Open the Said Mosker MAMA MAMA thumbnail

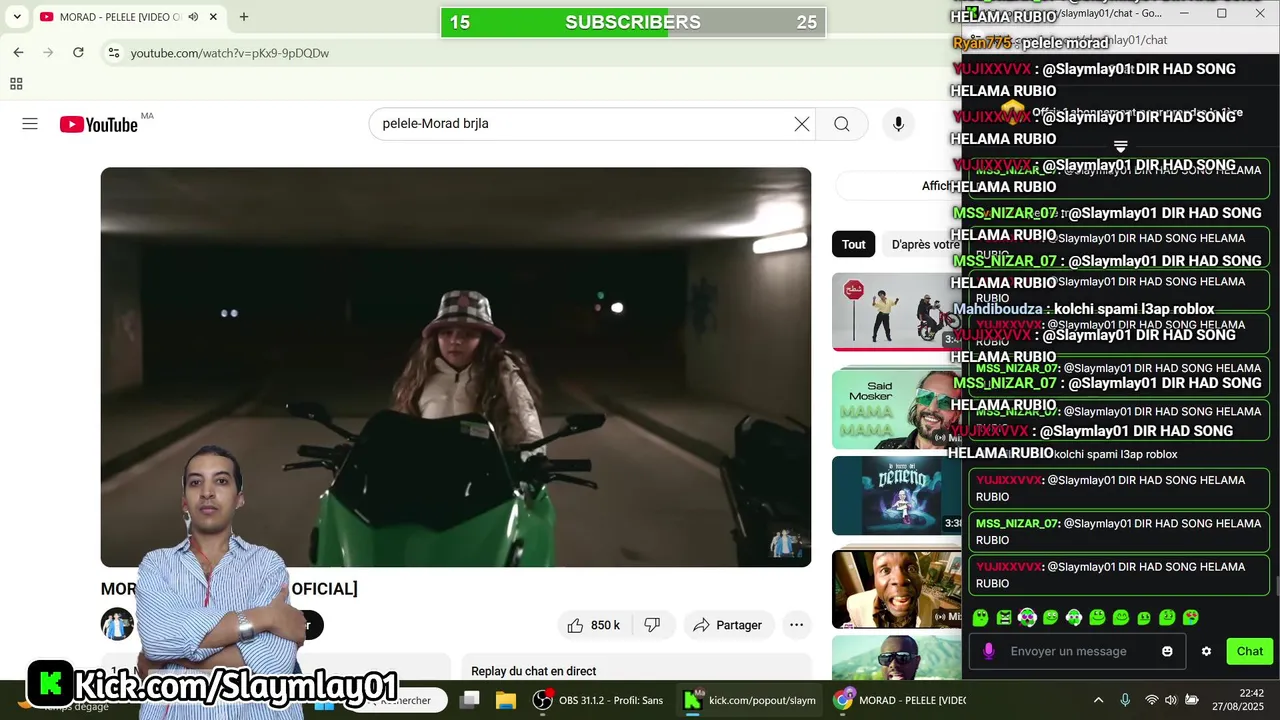pos(897,408)
